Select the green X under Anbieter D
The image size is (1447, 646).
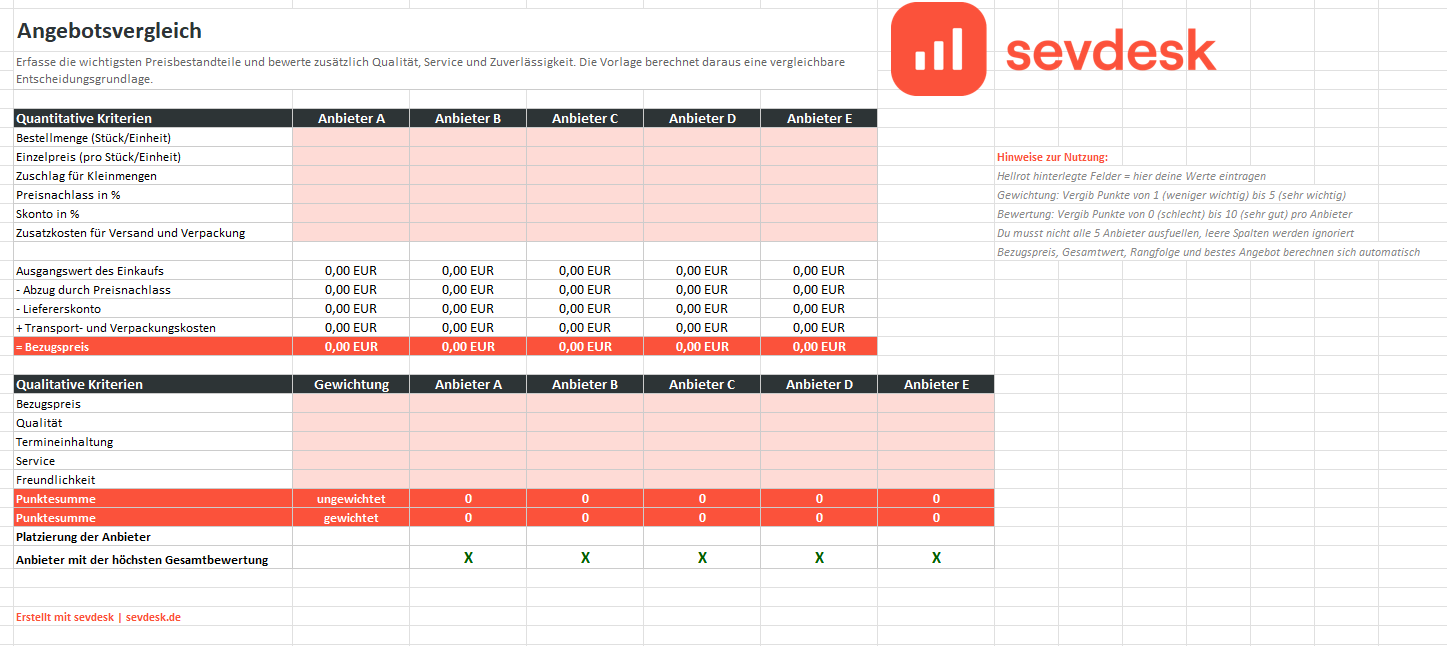(x=819, y=558)
